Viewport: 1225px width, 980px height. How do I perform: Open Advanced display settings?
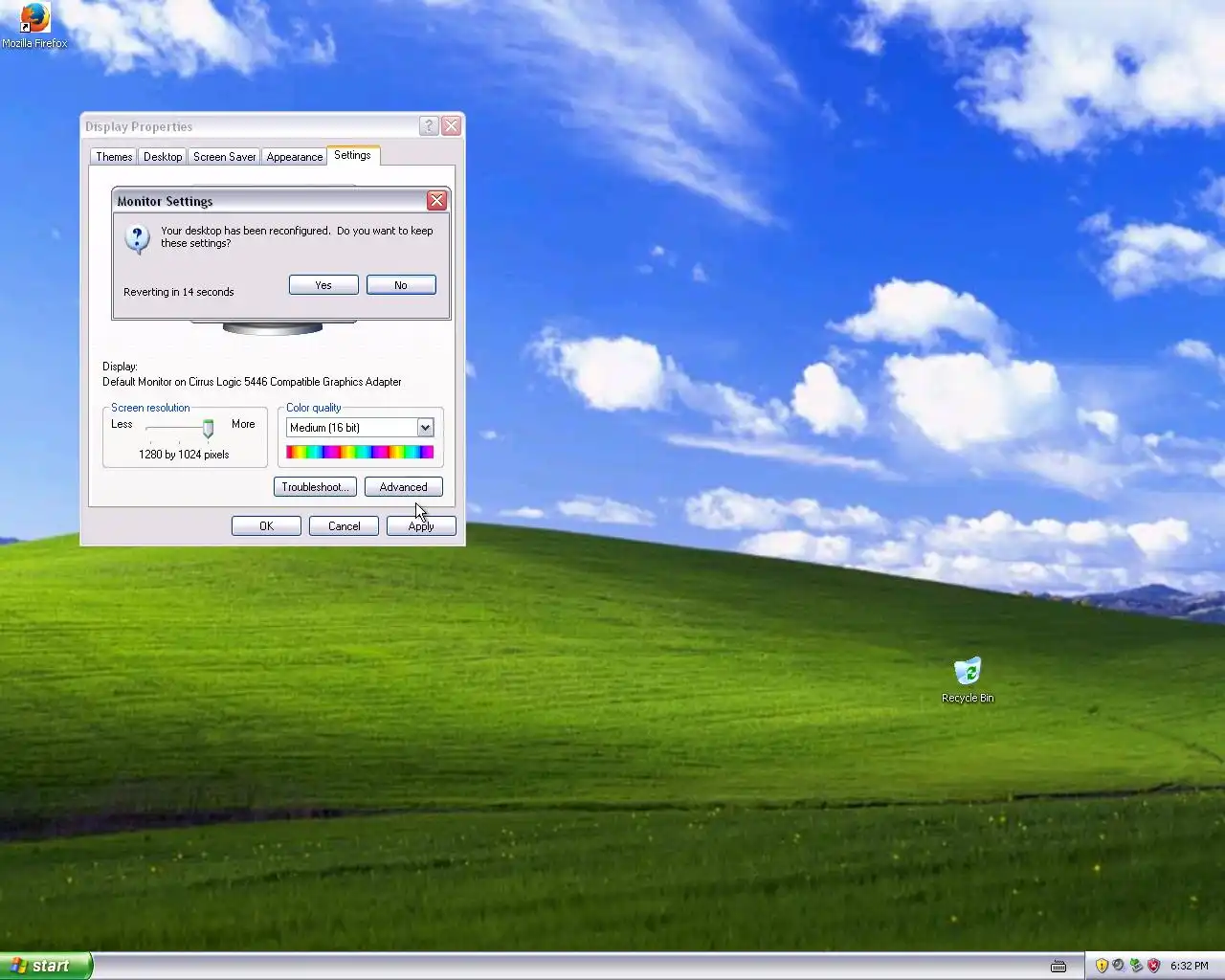click(403, 487)
